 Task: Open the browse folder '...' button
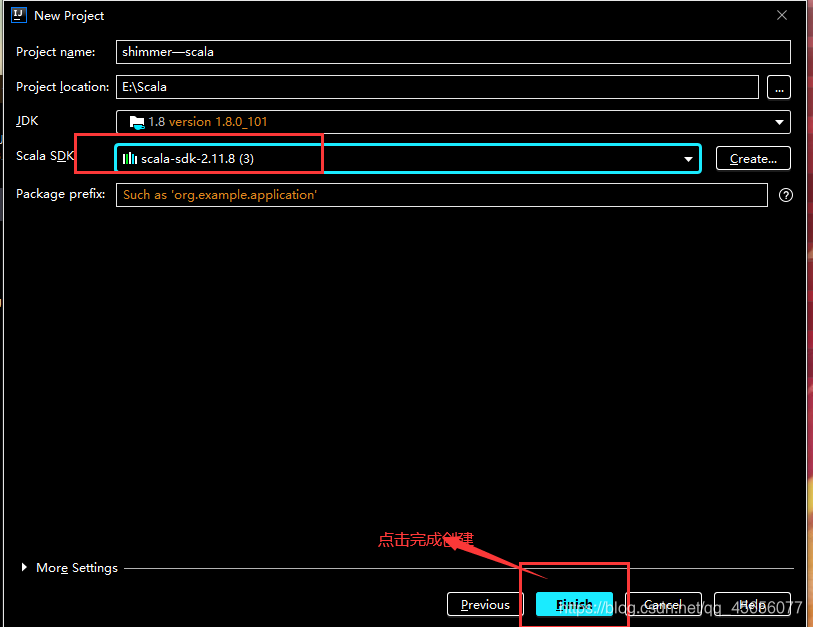point(779,87)
